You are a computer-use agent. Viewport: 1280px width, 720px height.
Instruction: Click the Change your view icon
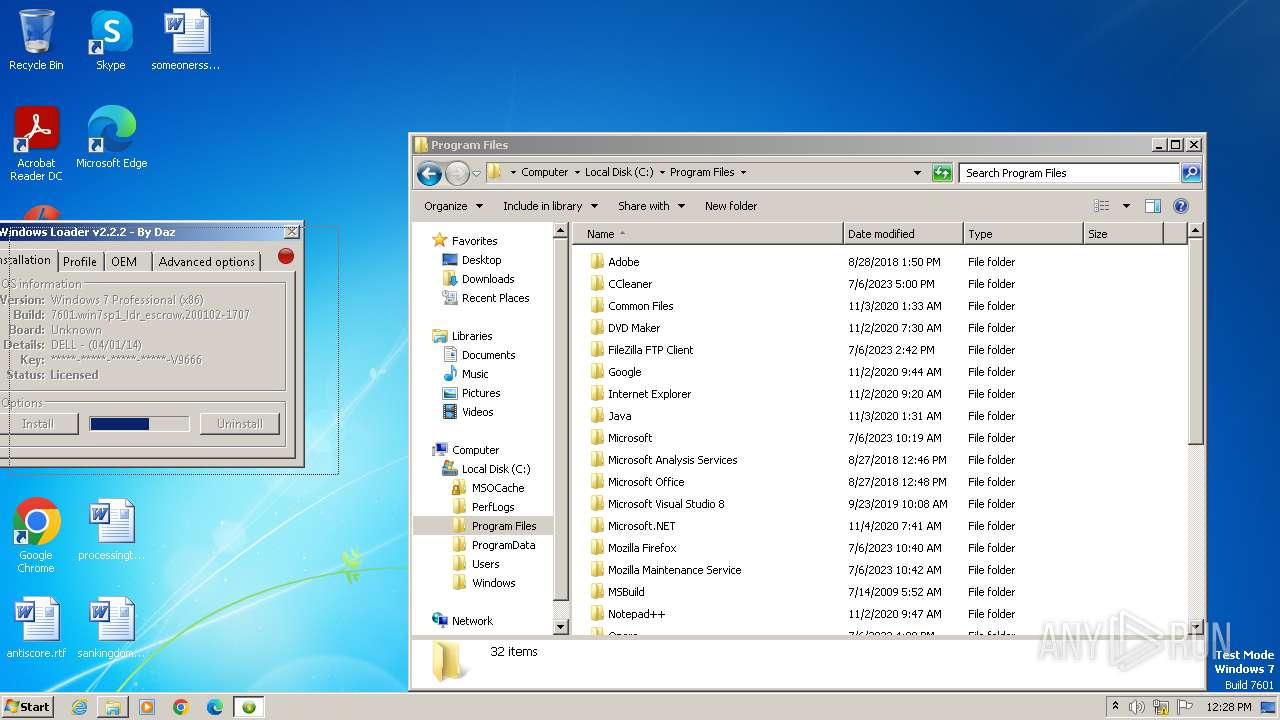(x=1101, y=206)
